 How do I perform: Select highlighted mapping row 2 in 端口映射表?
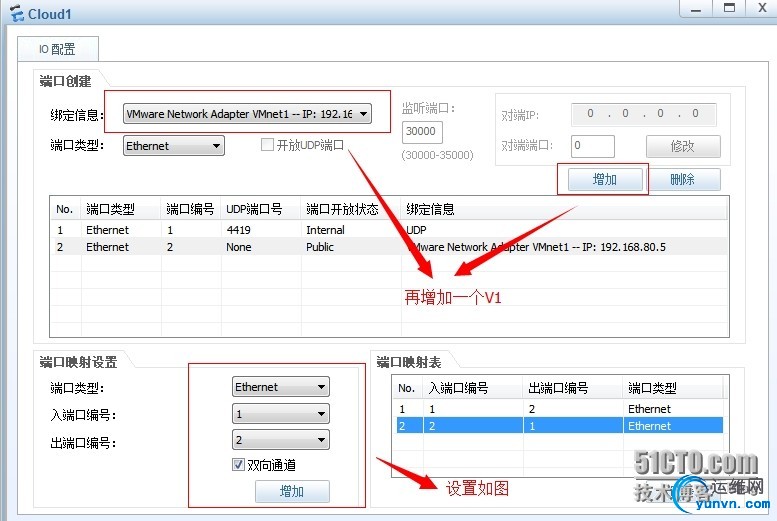tap(559, 426)
